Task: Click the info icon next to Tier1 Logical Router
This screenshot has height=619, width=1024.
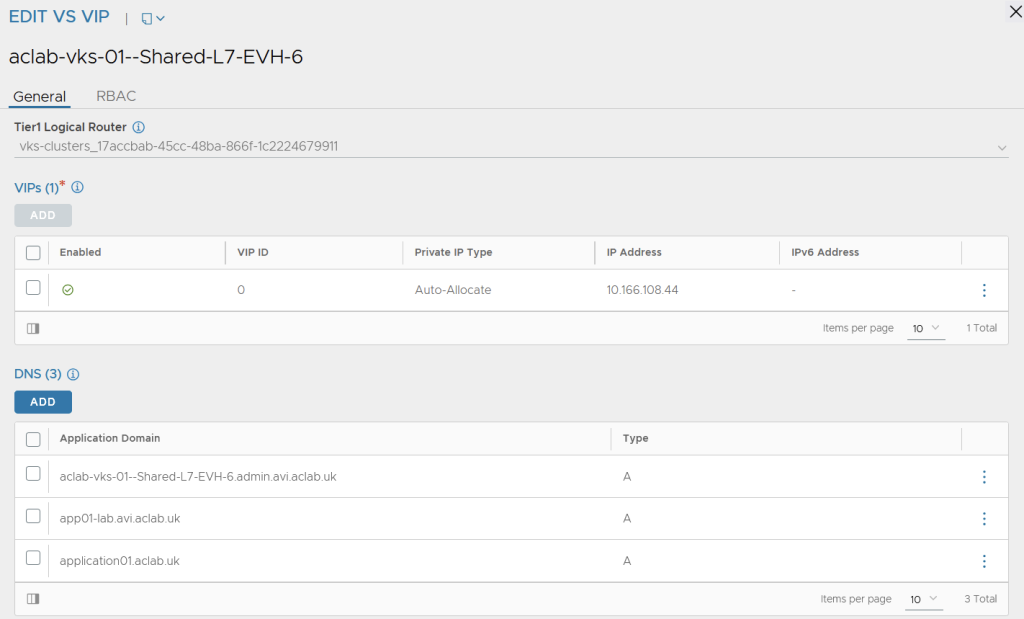Action: 139,127
